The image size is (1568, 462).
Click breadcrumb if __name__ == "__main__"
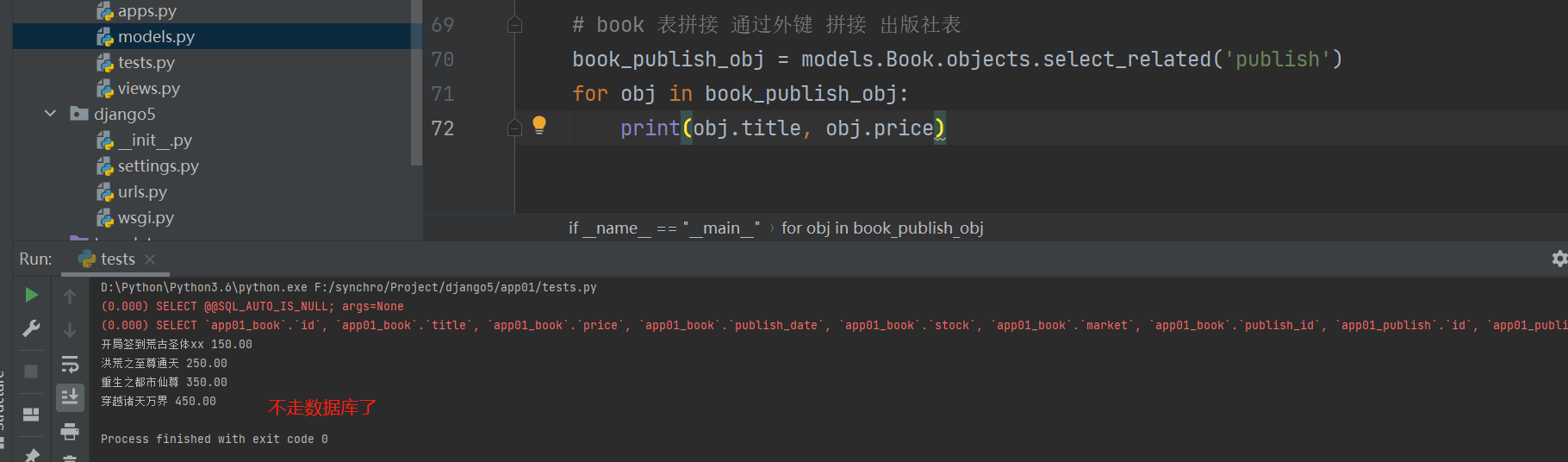pyautogui.click(x=664, y=228)
